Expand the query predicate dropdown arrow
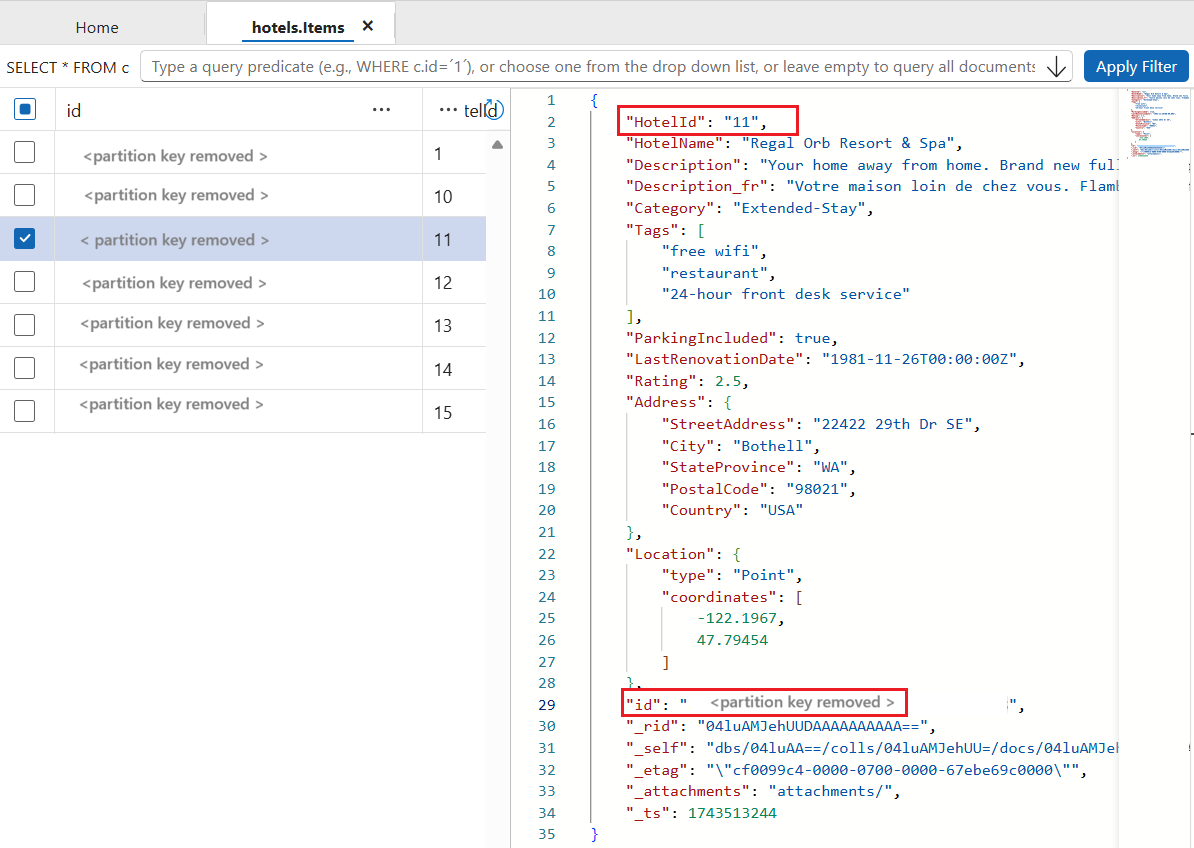The image size is (1194, 848). point(1056,67)
